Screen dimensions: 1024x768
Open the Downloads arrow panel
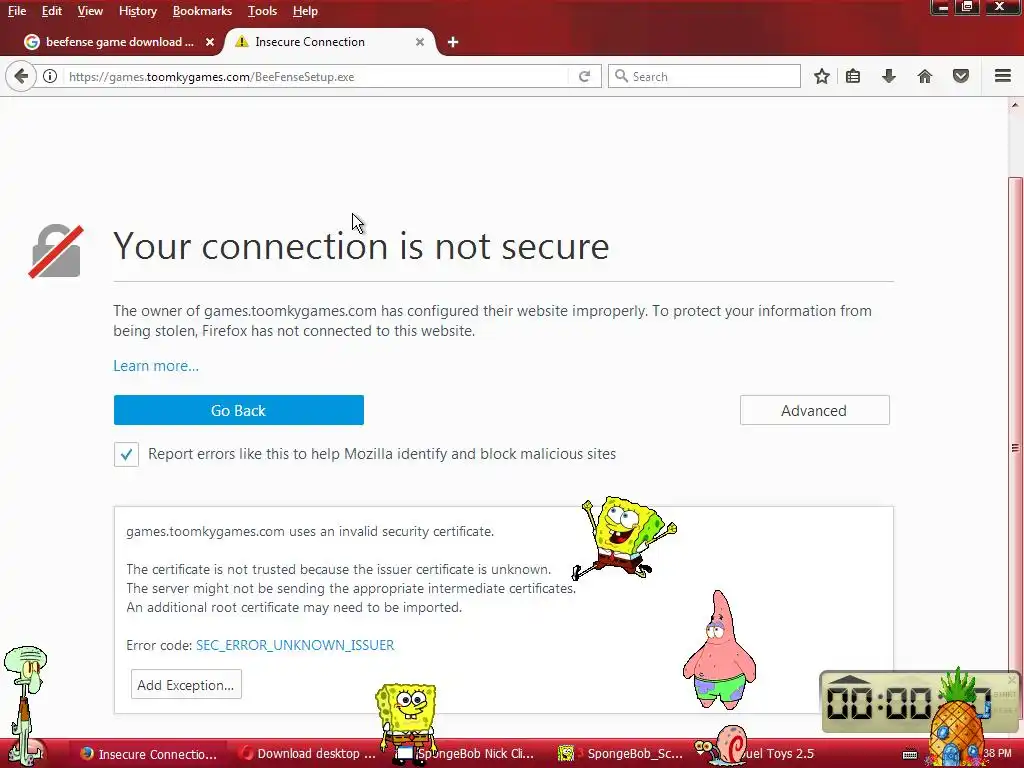pyautogui.click(x=889, y=76)
